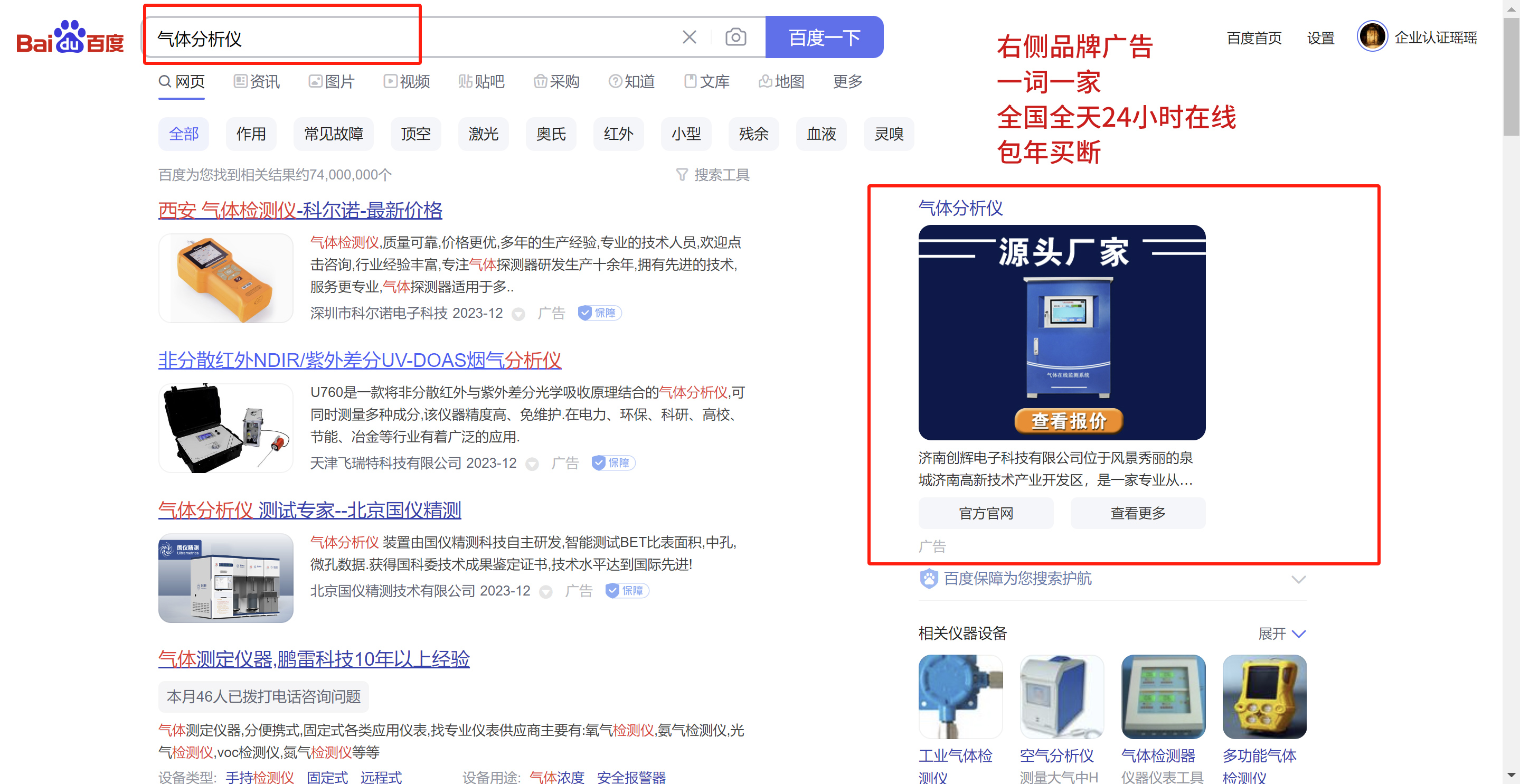1520x784 pixels.
Task: Click 源头厂家 ad banner image
Action: (1062, 332)
